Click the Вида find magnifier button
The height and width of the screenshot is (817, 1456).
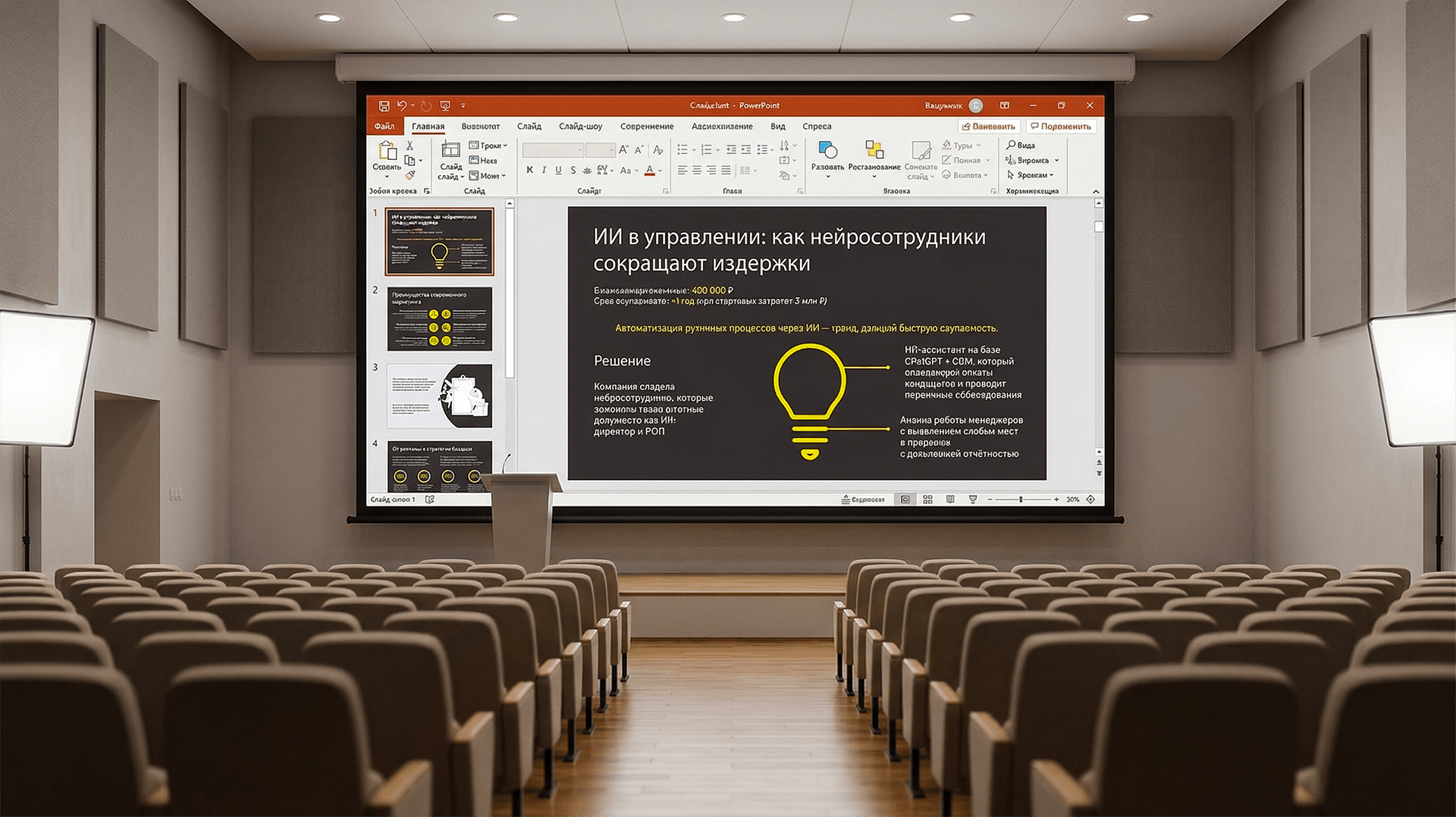tap(1021, 146)
